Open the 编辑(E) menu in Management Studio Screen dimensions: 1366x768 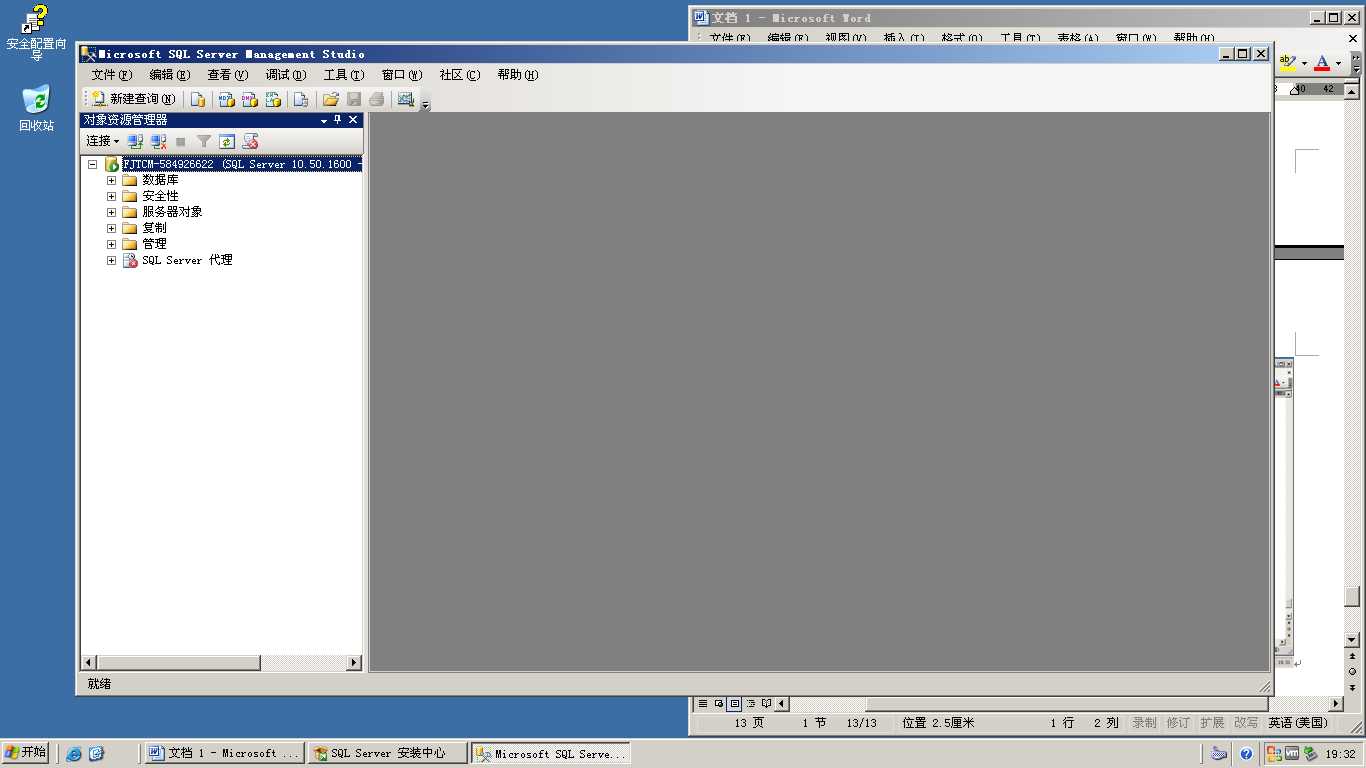pyautogui.click(x=169, y=75)
